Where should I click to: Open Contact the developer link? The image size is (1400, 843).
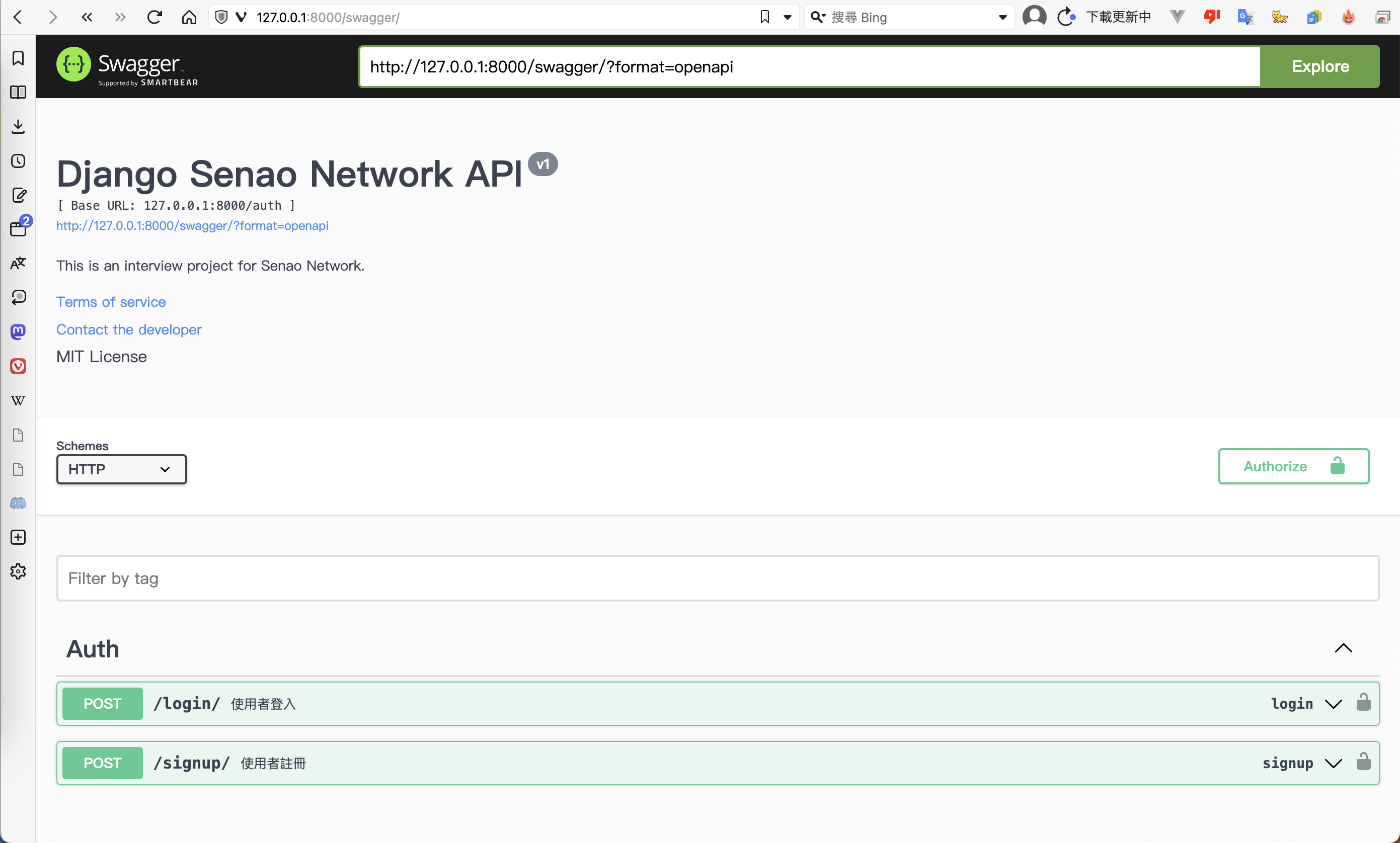tap(128, 329)
